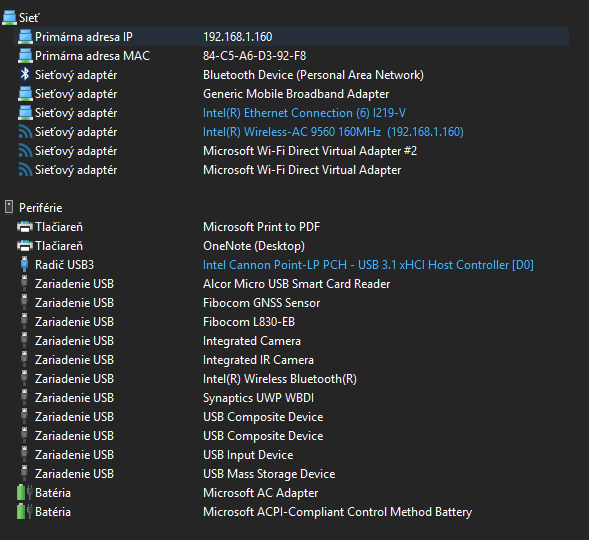Click the USB plug icon of Integrated IR Camera
Image resolution: width=589 pixels, height=540 pixels.
click(x=24, y=359)
